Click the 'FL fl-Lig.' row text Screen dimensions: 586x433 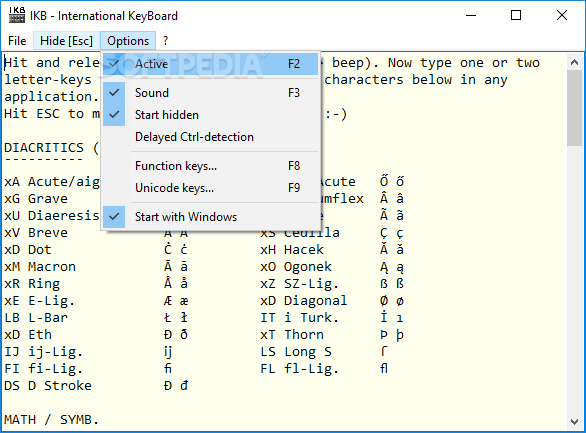pyautogui.click(x=300, y=369)
